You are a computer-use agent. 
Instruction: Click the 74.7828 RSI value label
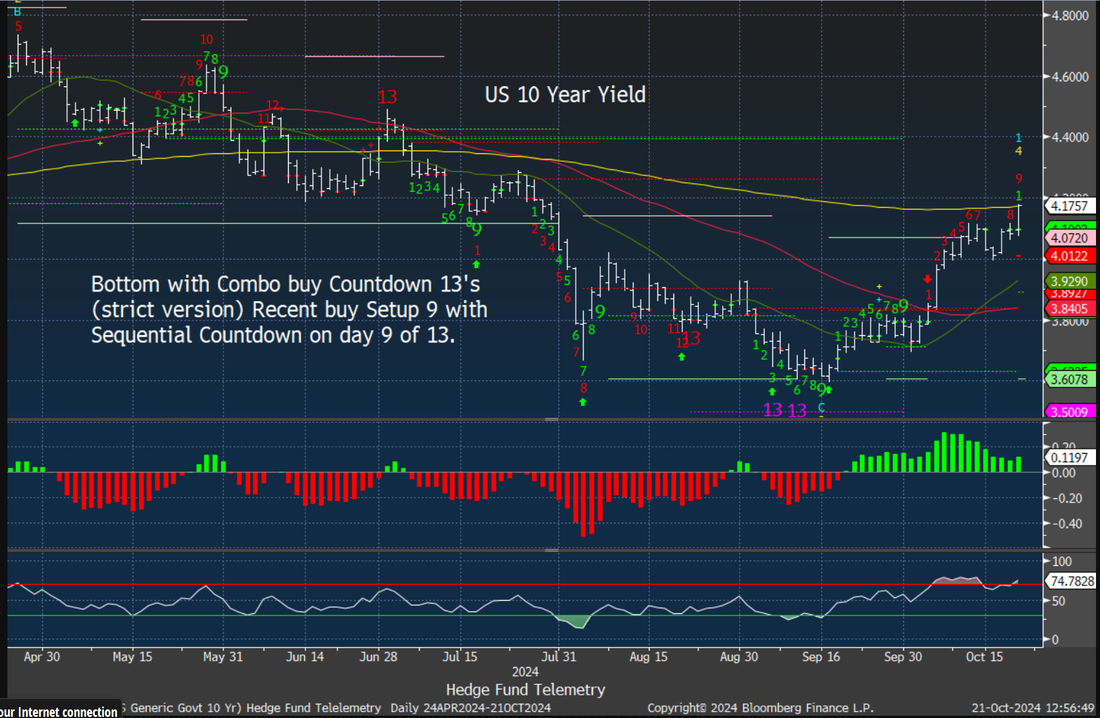pyautogui.click(x=1071, y=581)
